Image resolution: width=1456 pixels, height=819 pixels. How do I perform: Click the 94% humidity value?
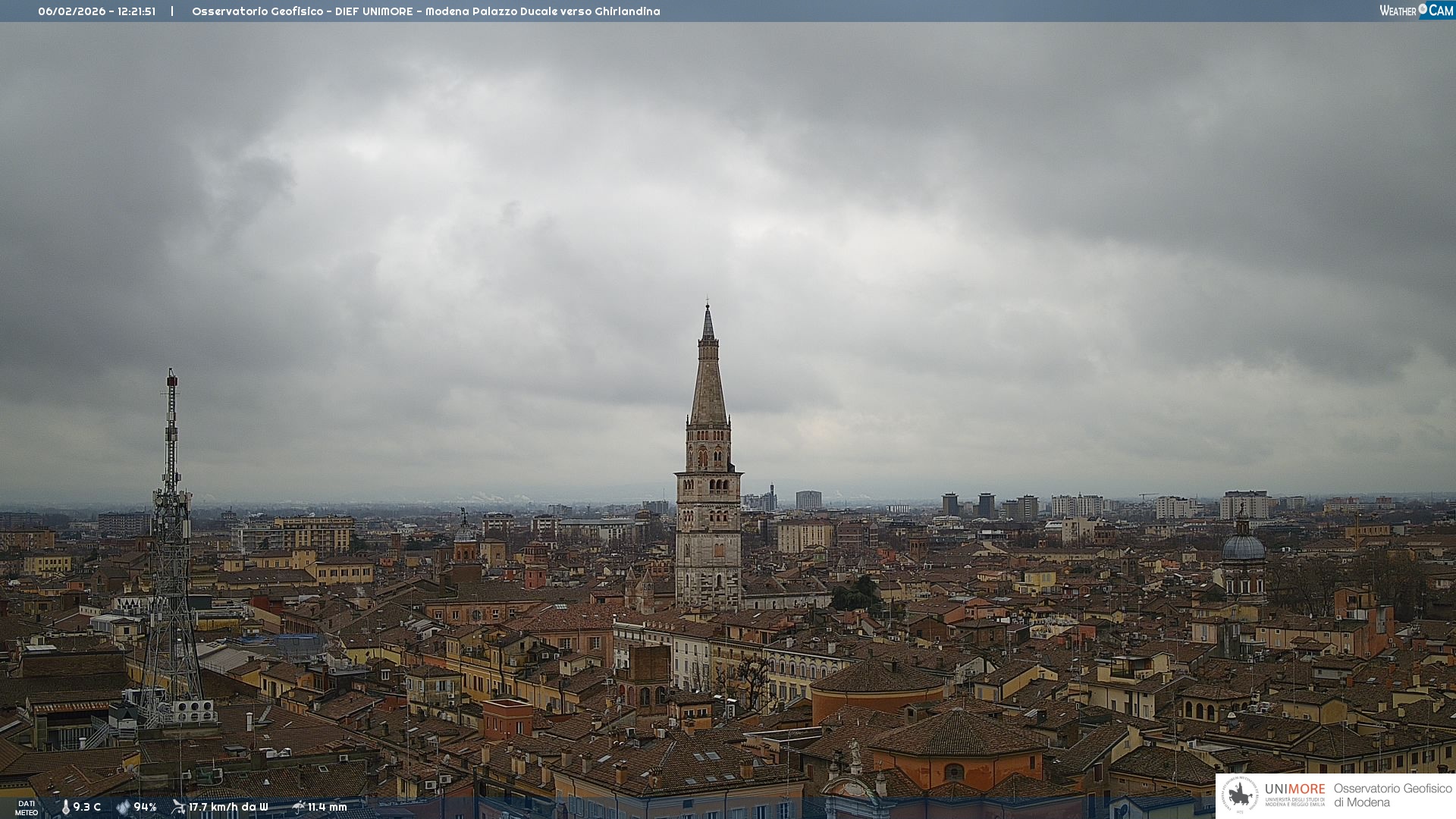(x=145, y=808)
